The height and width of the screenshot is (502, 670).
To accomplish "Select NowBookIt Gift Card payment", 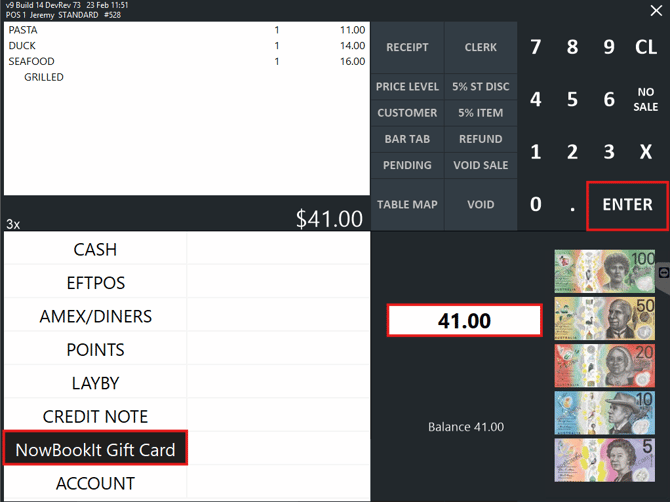I will pos(95,450).
